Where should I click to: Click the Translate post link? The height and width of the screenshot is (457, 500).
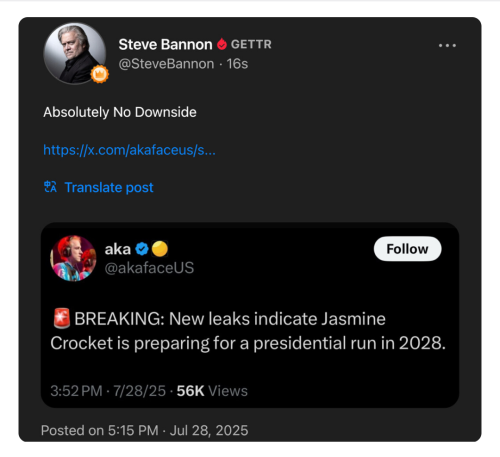(x=109, y=187)
